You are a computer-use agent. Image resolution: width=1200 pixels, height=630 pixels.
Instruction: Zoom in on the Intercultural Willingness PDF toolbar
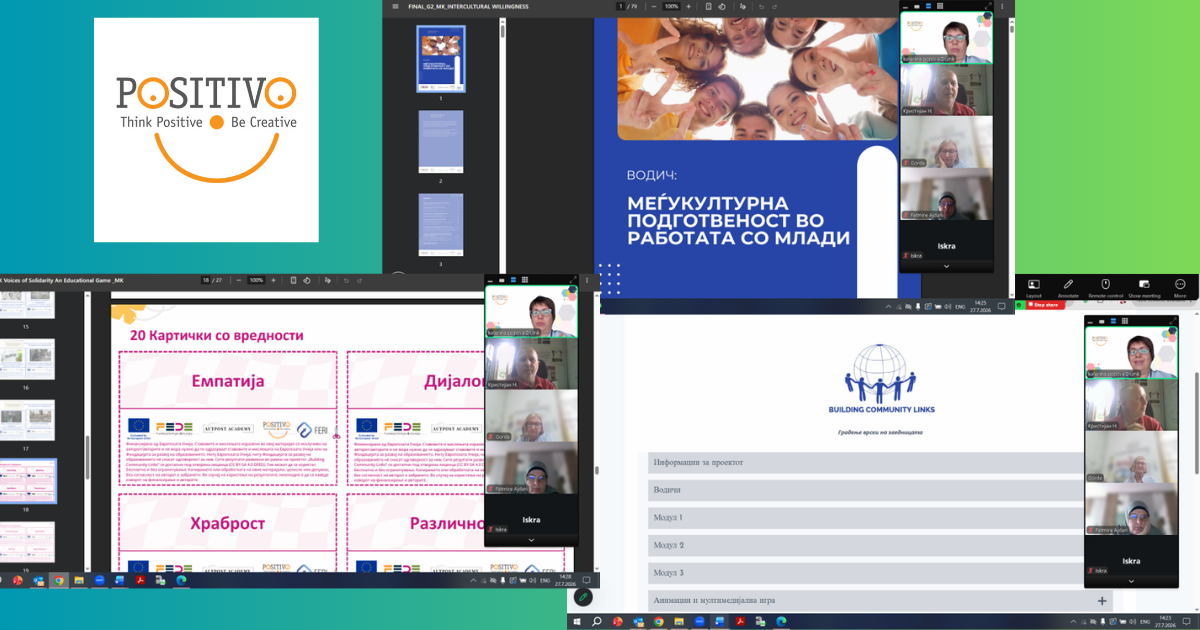pos(688,6)
